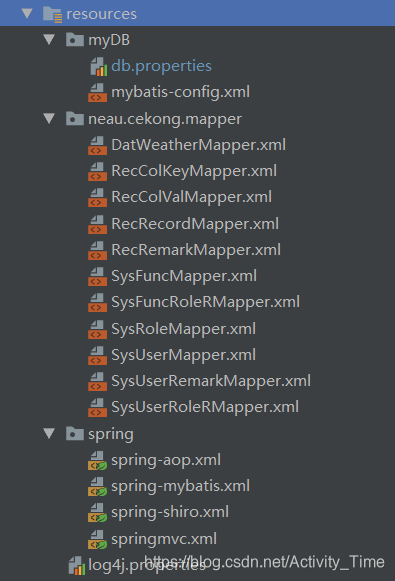
Task: Click the neau.cekong.mapper folder icon
Action: click(74, 119)
